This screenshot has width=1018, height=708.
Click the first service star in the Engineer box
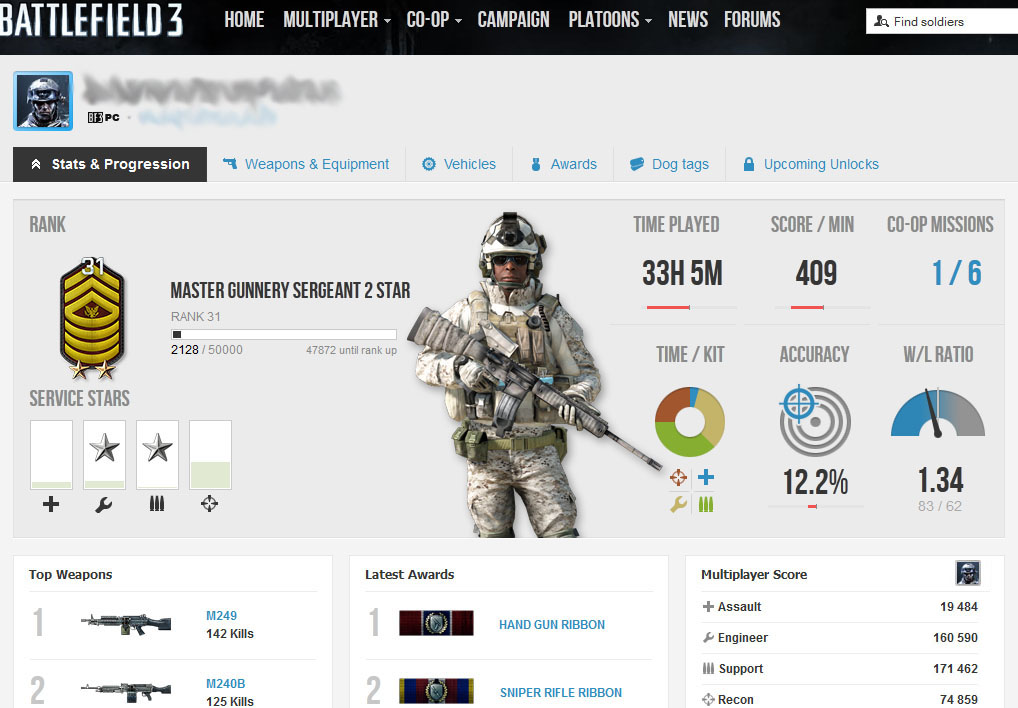coord(104,448)
